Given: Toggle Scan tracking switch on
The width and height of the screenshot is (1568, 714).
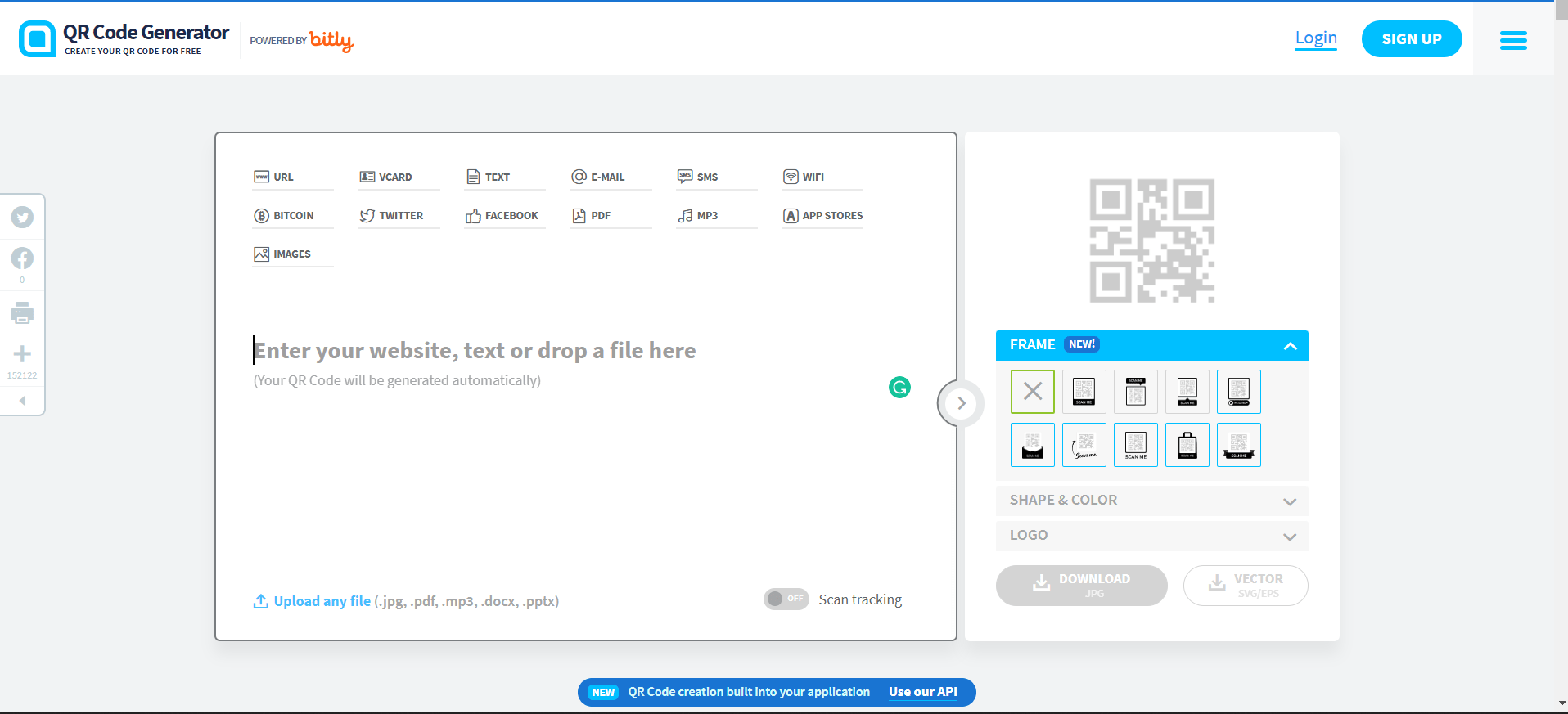Looking at the screenshot, I should click(x=786, y=599).
